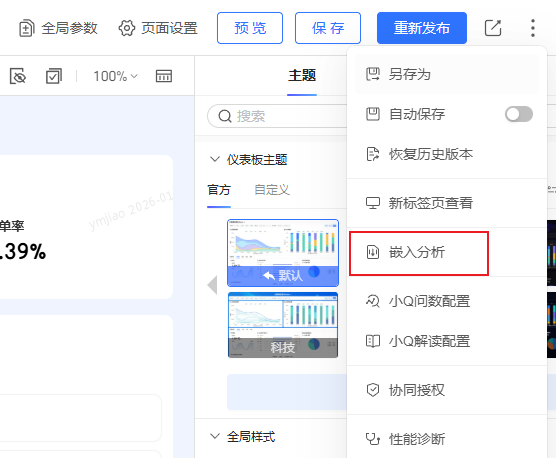This screenshot has height=458, width=556.
Task: Open the 全局参数 global parameters icon
Action: coord(26,28)
